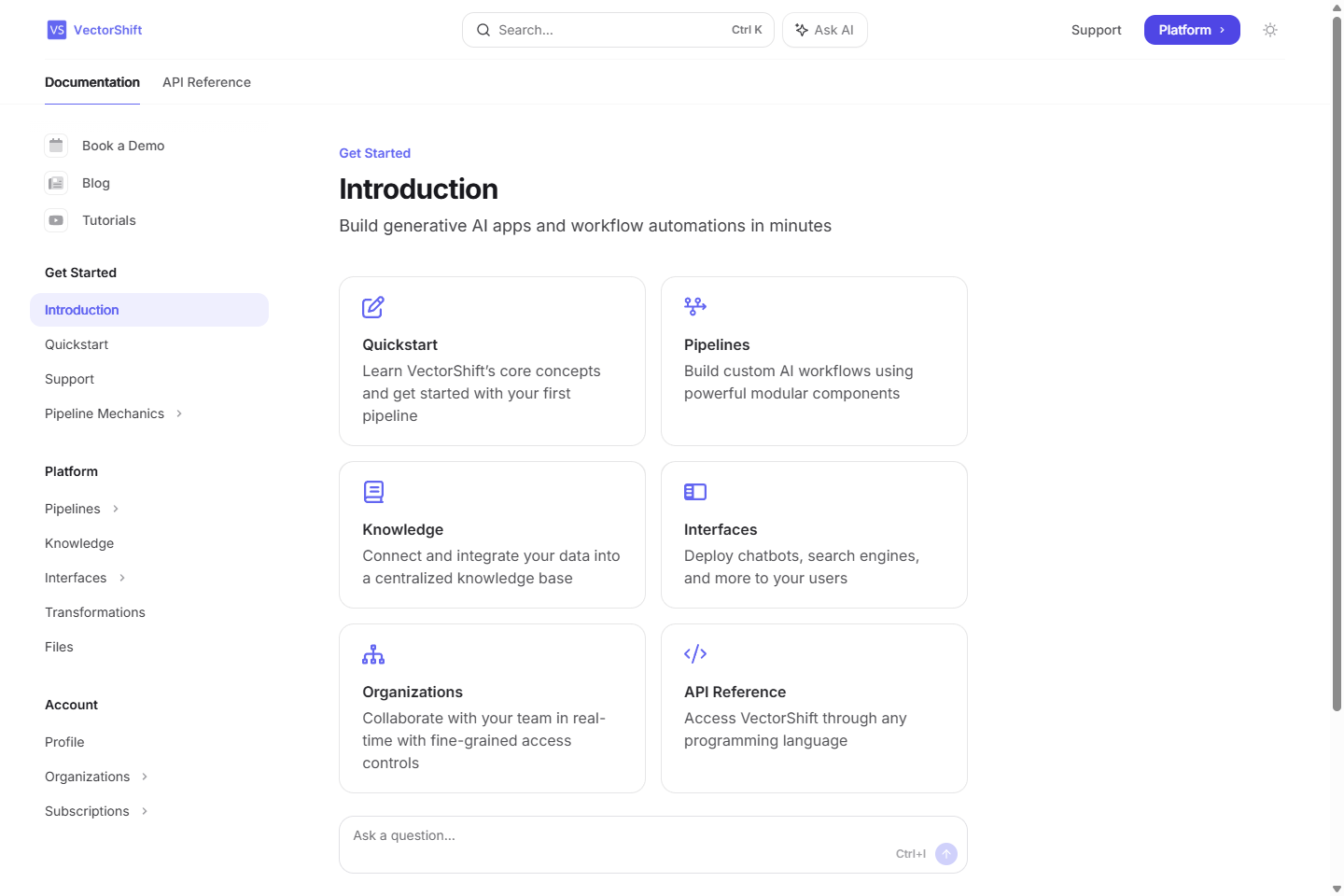This screenshot has width=1344, height=896.
Task: Click Platform button label in header
Action: pos(1184,30)
